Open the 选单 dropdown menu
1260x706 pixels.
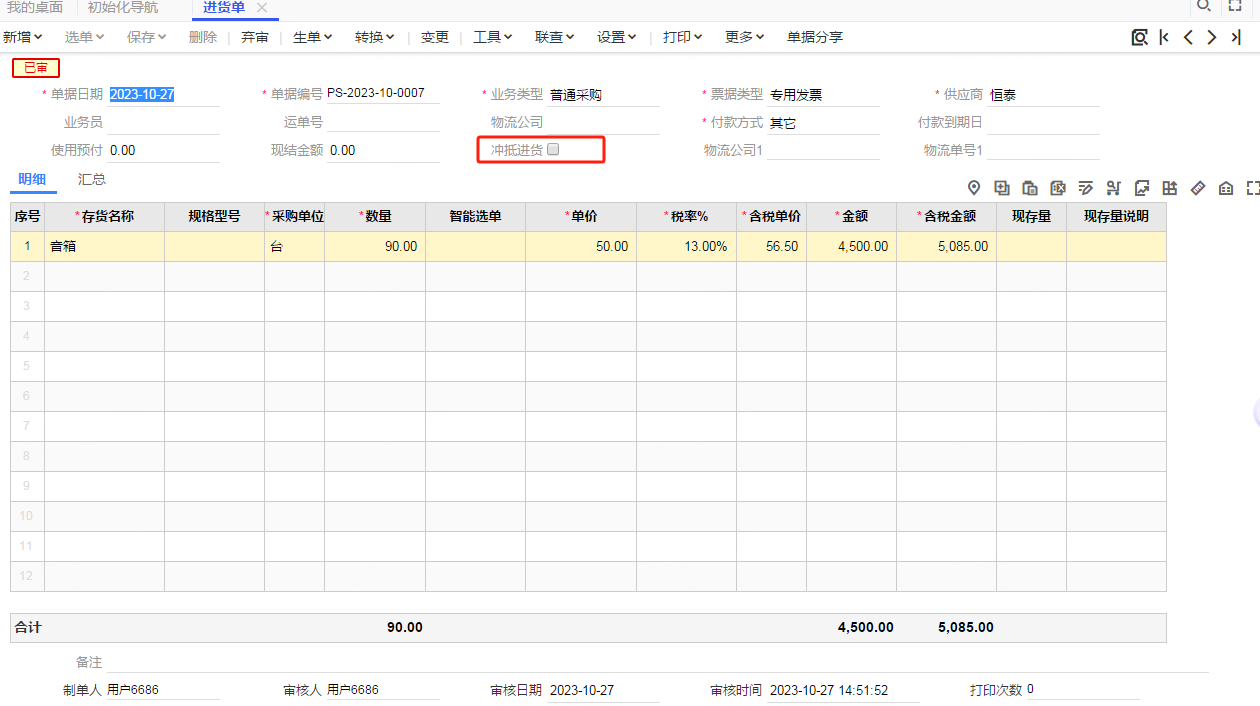coord(85,37)
